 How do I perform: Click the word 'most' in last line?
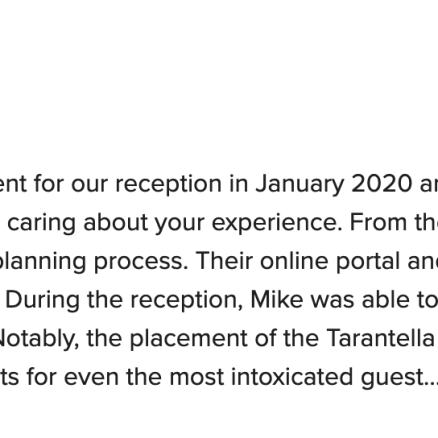tap(196, 377)
